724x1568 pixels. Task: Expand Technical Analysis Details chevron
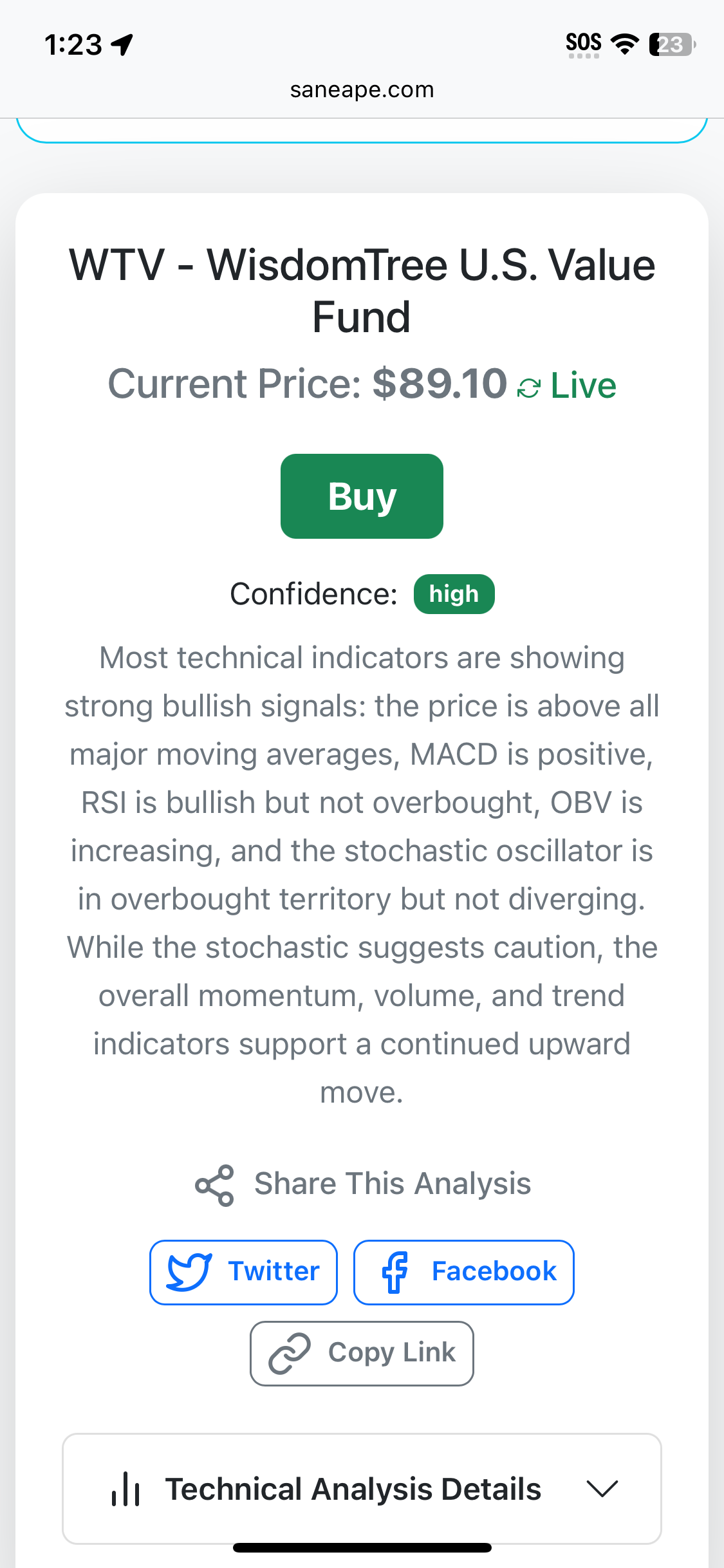tap(602, 1488)
